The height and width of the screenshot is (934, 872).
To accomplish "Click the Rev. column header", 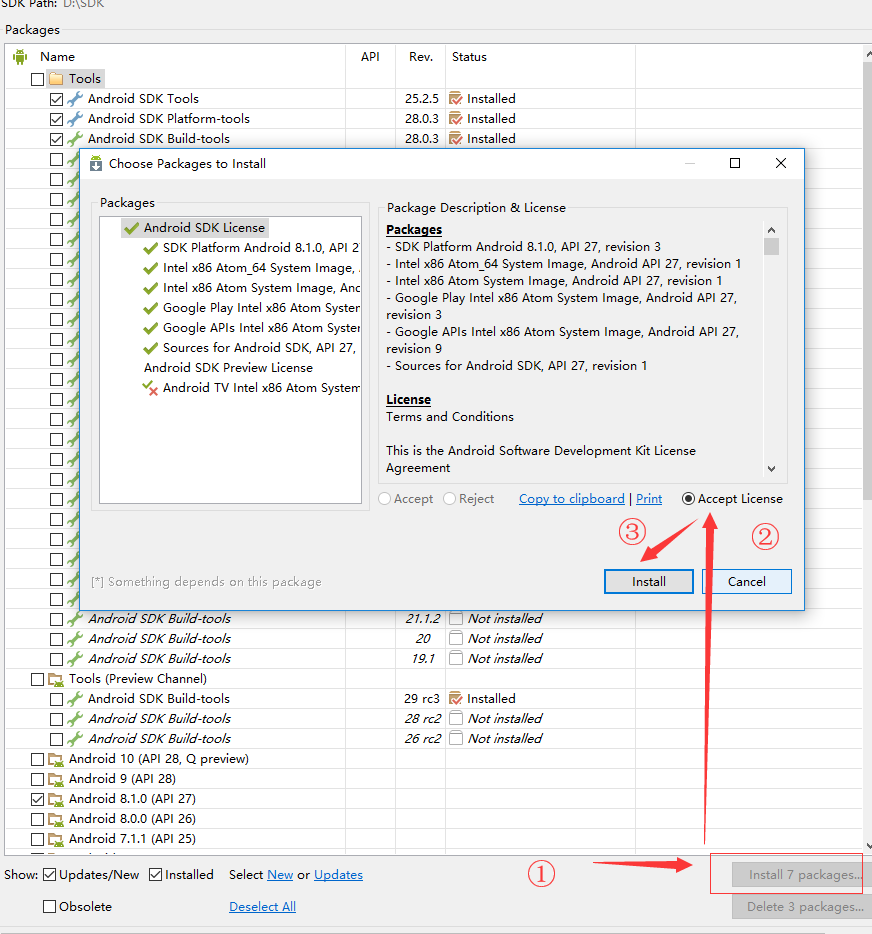I will [421, 57].
